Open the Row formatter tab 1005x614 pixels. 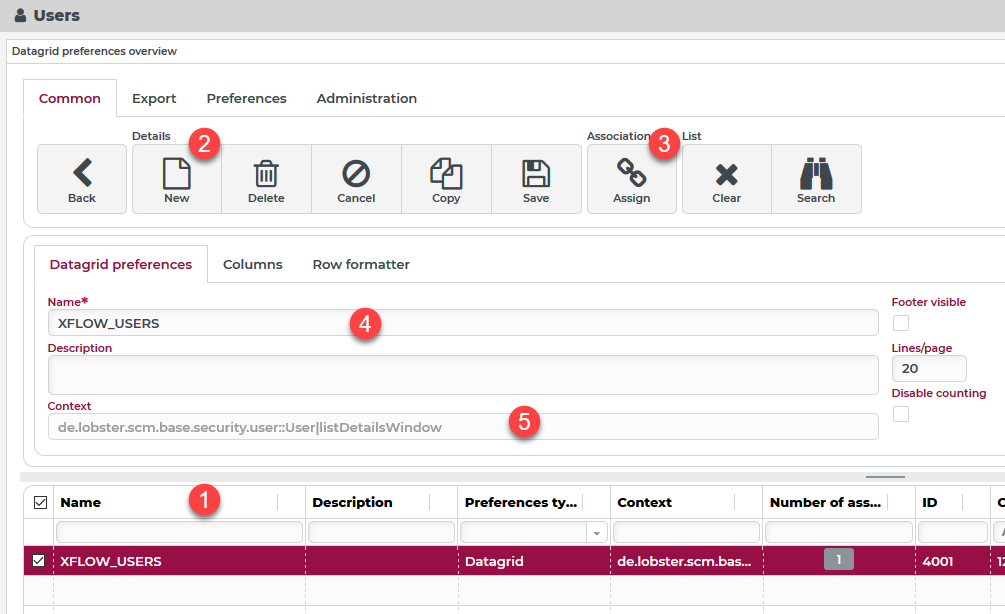point(361,264)
